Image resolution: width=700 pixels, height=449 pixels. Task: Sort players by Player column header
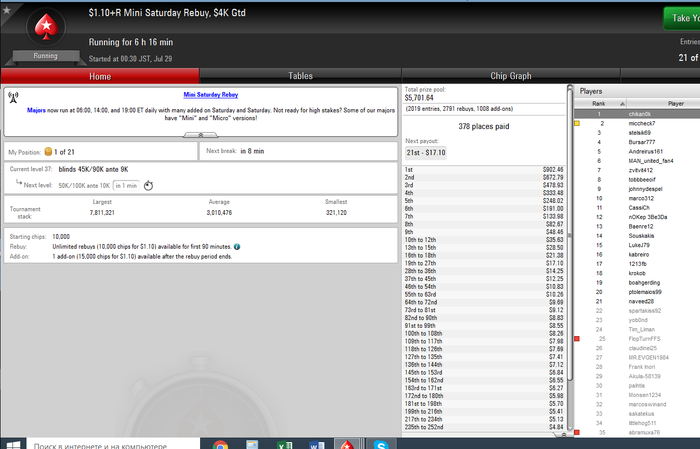click(x=663, y=104)
